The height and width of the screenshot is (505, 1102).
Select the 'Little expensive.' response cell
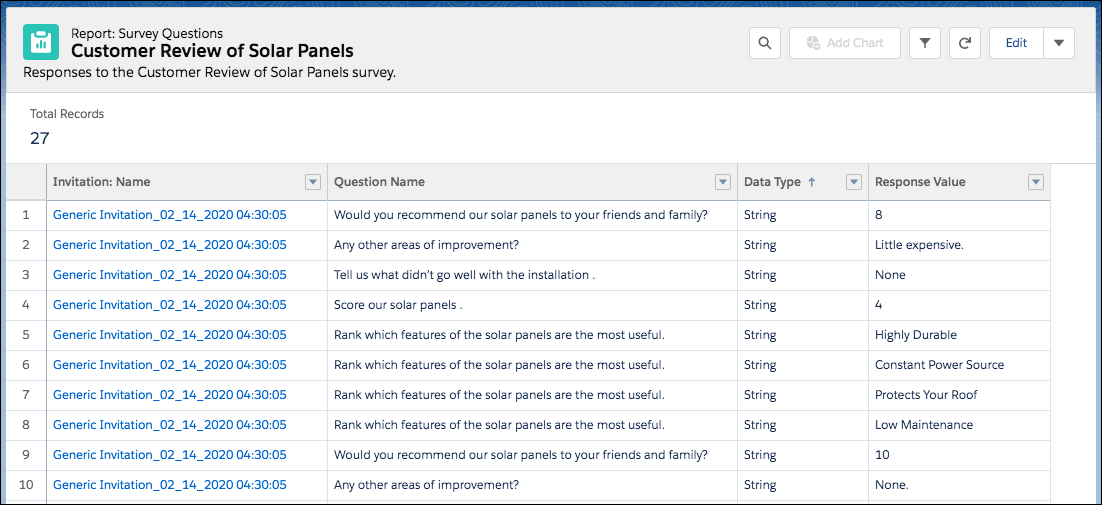959,245
